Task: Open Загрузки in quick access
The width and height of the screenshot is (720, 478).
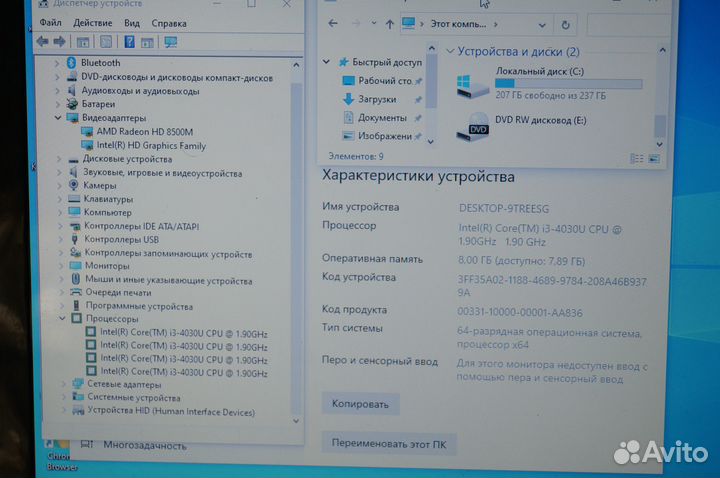Action: coord(377,99)
